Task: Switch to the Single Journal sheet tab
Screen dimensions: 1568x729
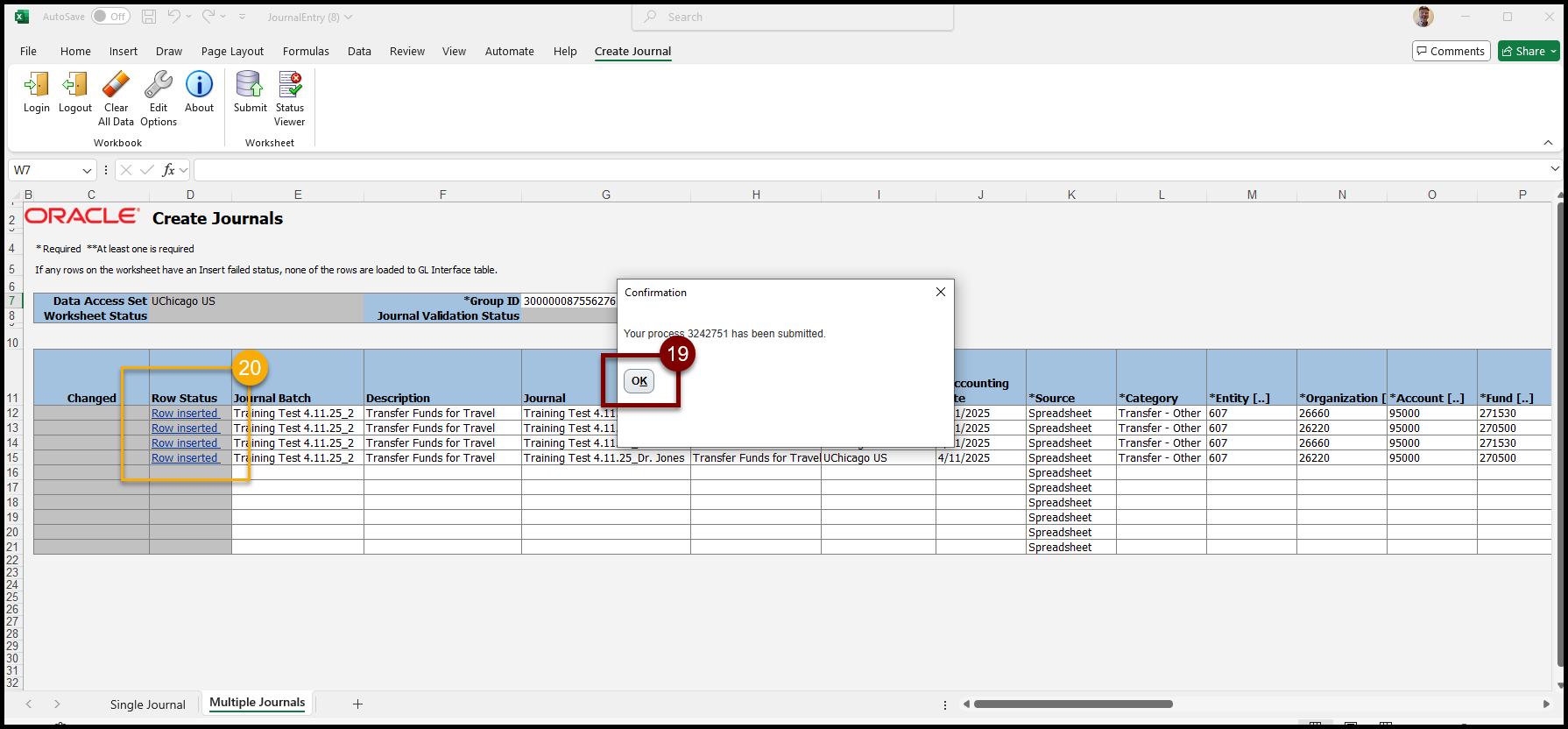Action: click(x=148, y=704)
